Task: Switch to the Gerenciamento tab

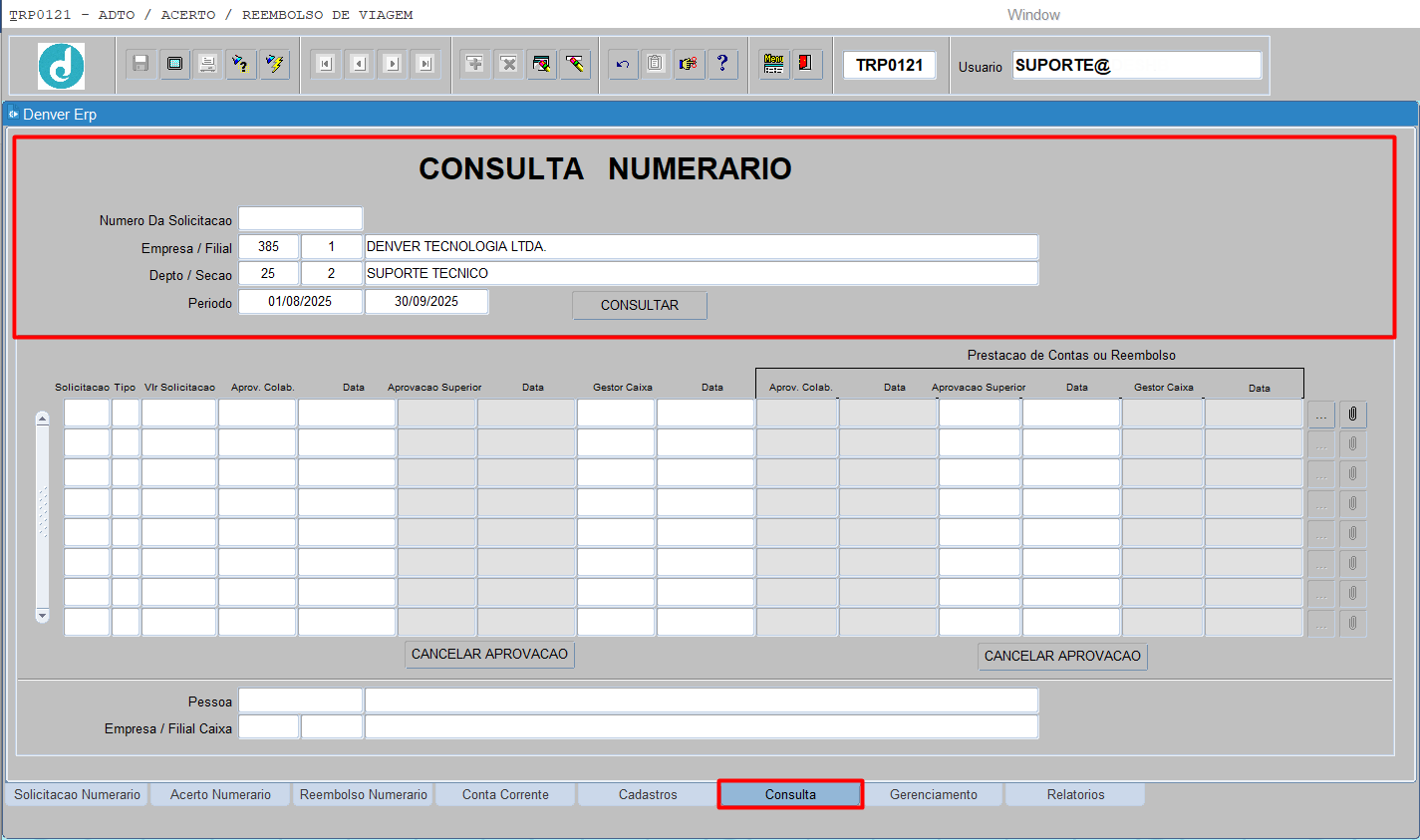Action: (933, 794)
